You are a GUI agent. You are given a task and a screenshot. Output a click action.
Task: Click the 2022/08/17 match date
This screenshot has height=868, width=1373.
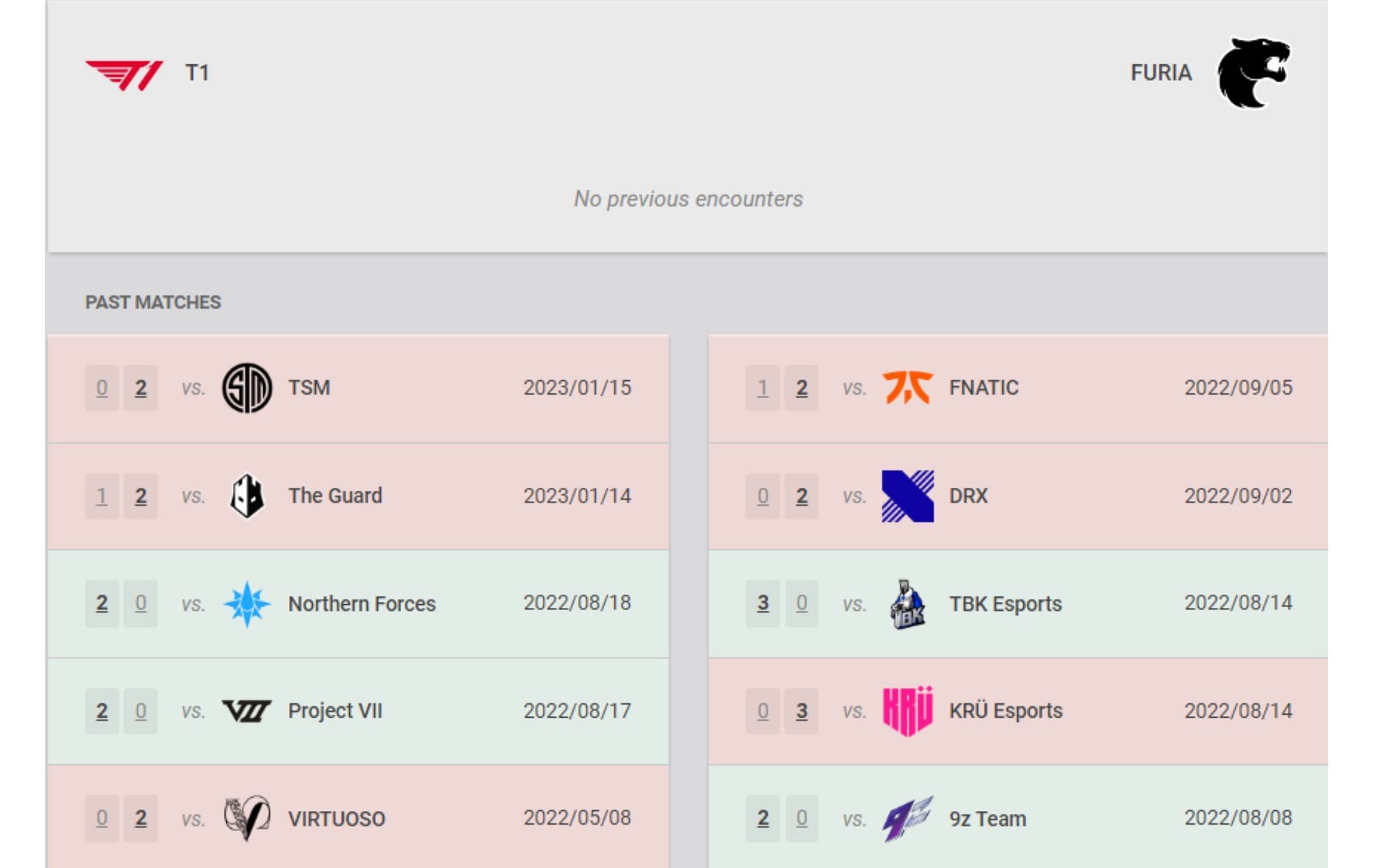click(577, 711)
